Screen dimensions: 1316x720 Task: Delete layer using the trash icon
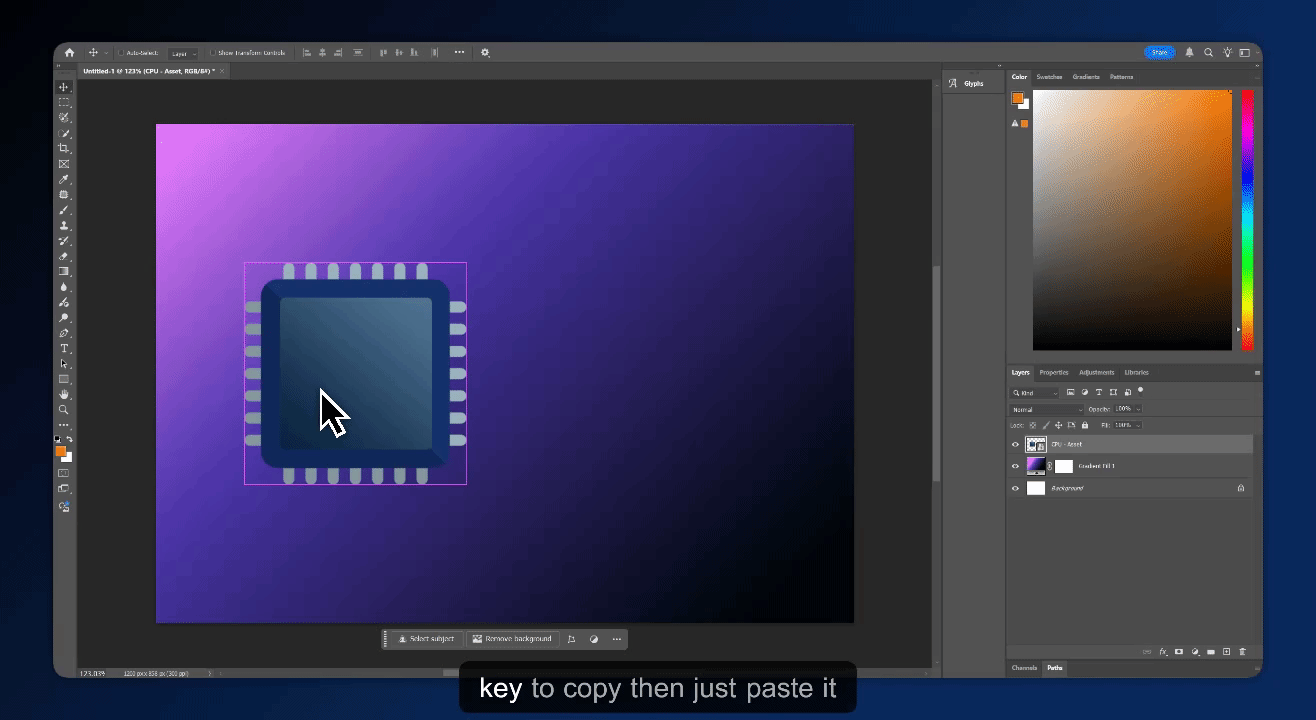1242,652
